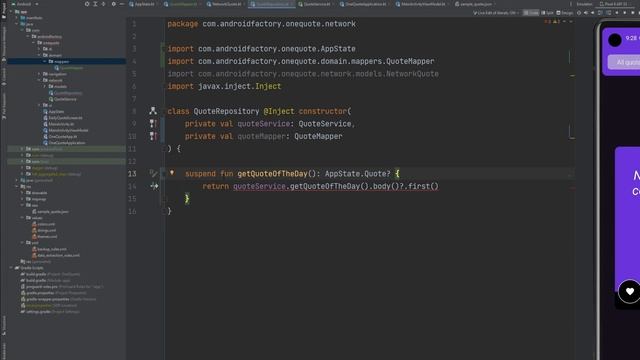The image size is (640, 360).
Task: Select opened file in Project panel
Action: tap(87, 4)
